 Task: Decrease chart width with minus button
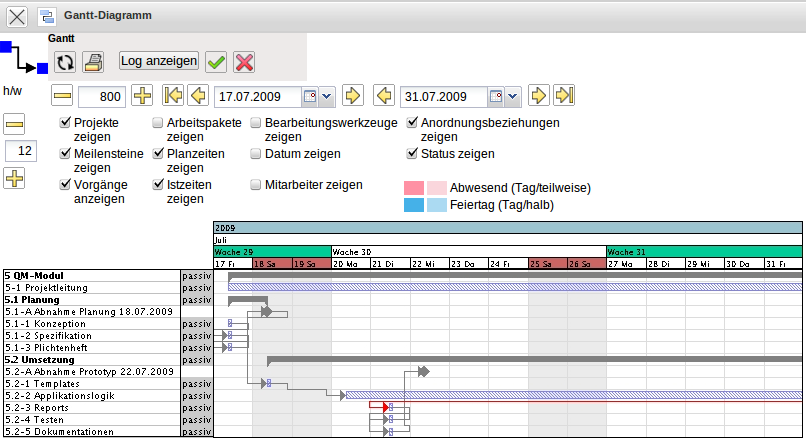tap(63, 96)
